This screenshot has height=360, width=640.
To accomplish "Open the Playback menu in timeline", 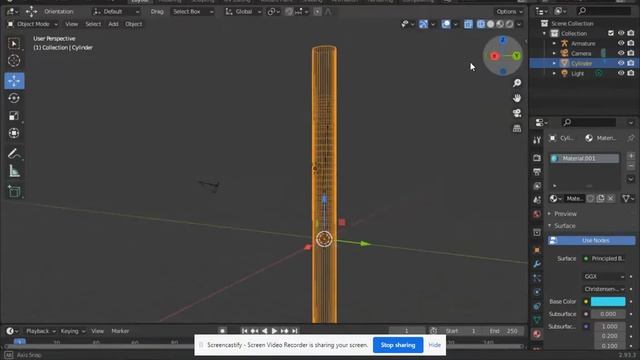I will (37, 331).
